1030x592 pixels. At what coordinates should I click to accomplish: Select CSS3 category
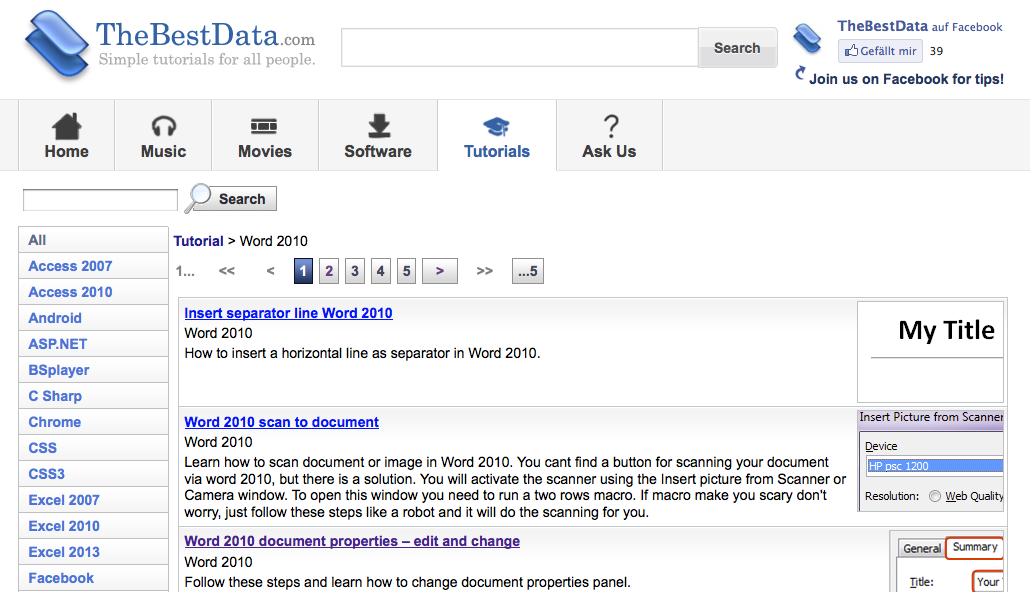click(x=93, y=474)
